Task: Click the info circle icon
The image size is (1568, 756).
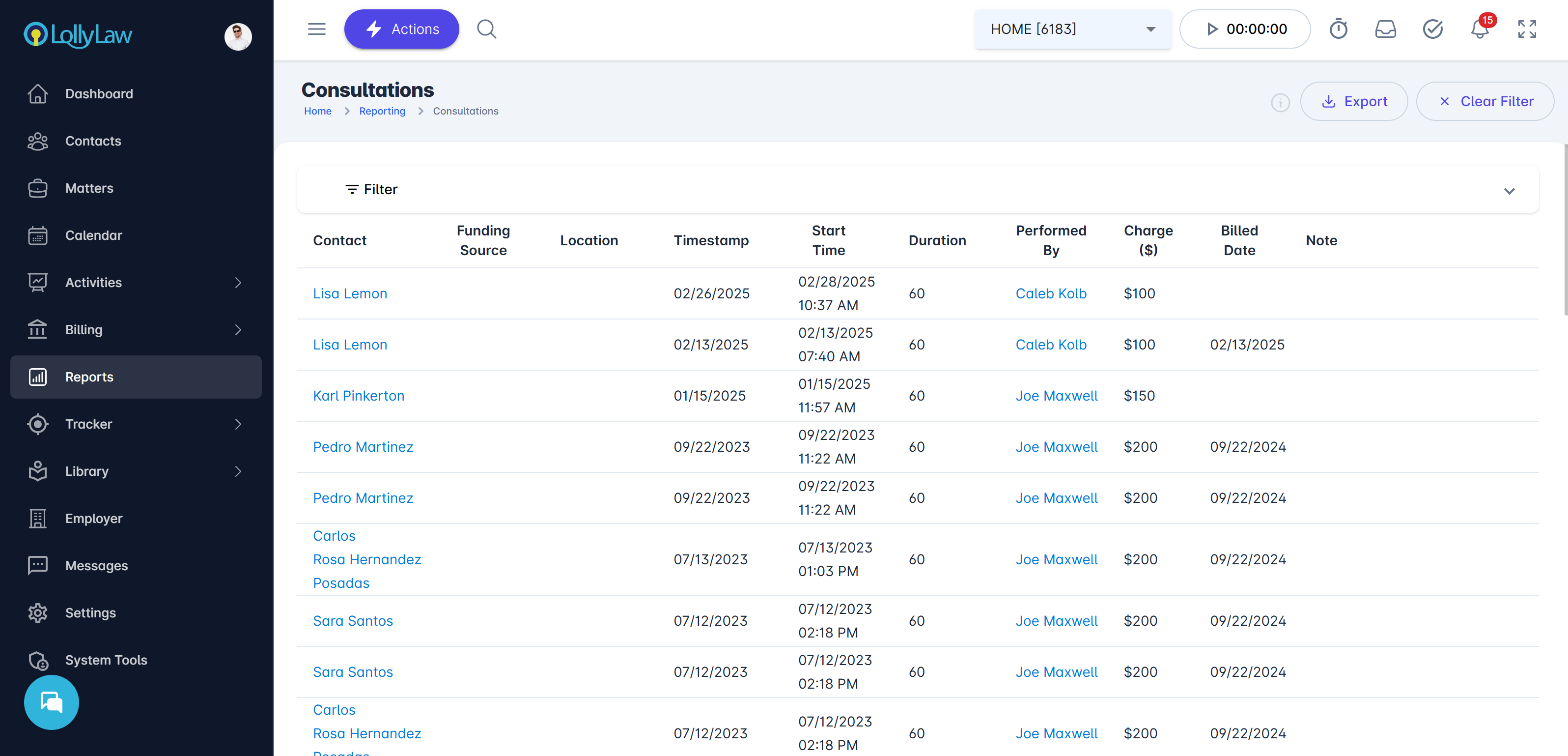Action: pyautogui.click(x=1280, y=102)
